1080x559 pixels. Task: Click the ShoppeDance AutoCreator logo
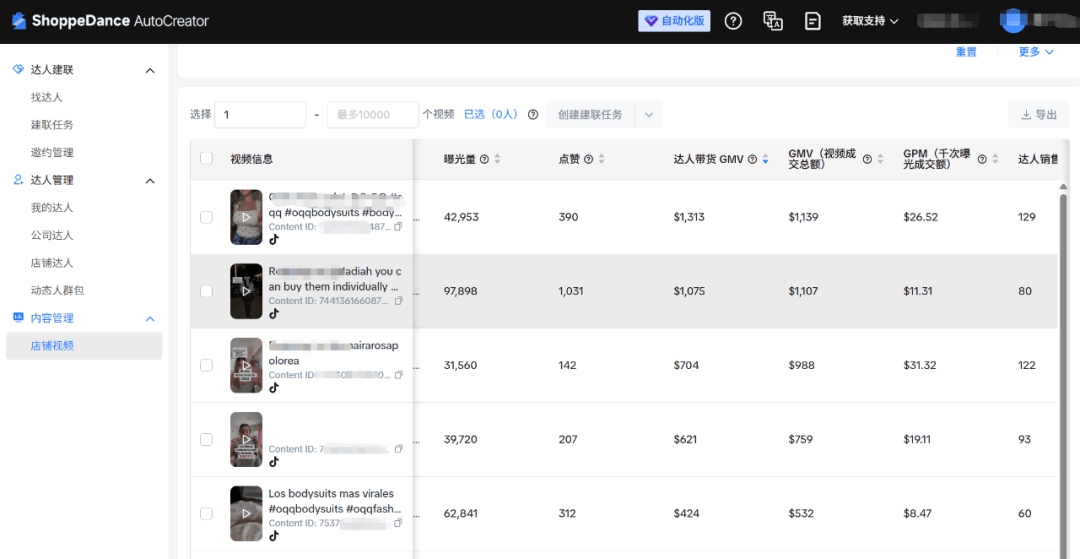coord(110,21)
